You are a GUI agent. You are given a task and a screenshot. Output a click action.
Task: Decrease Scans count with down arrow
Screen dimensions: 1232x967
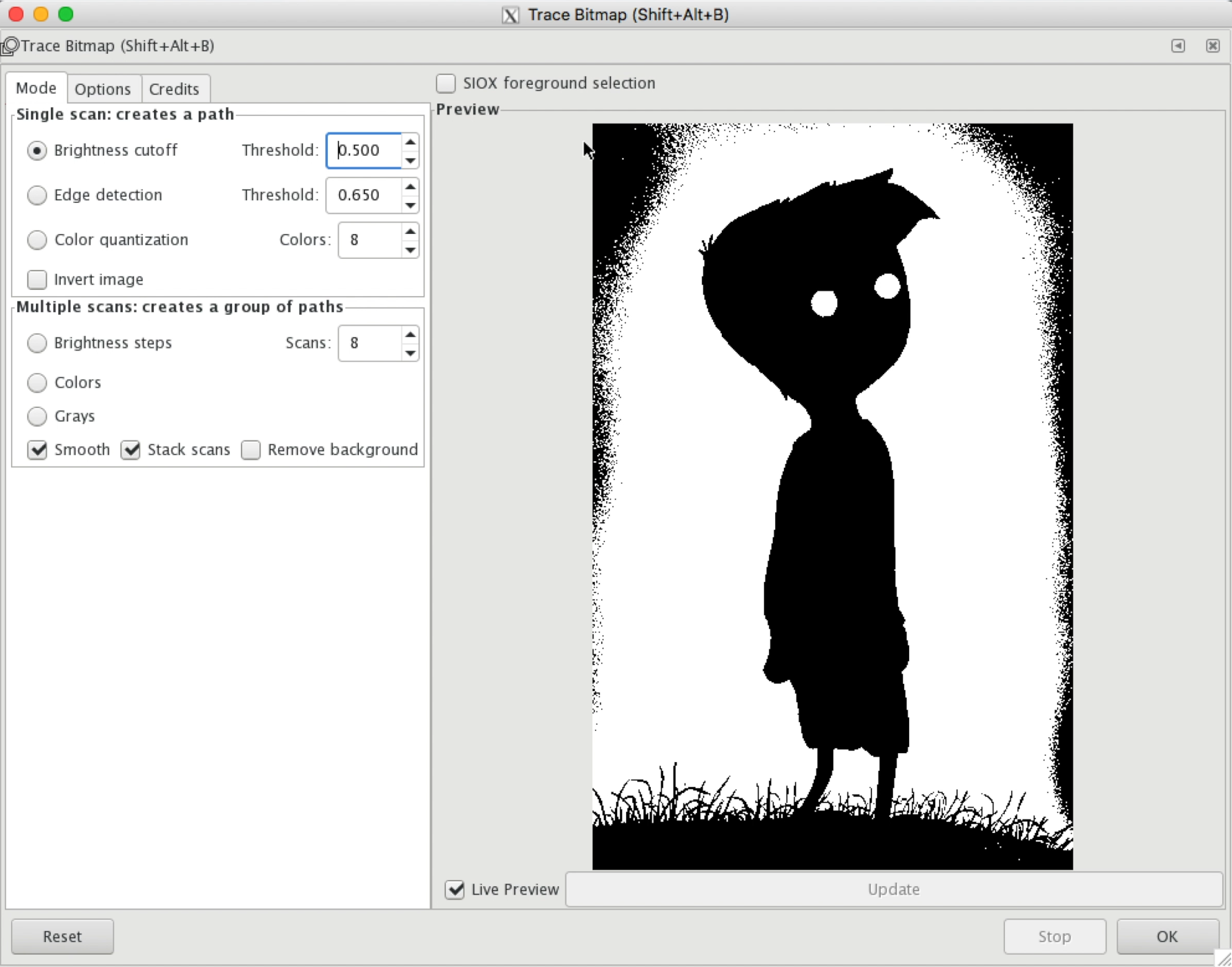point(411,353)
